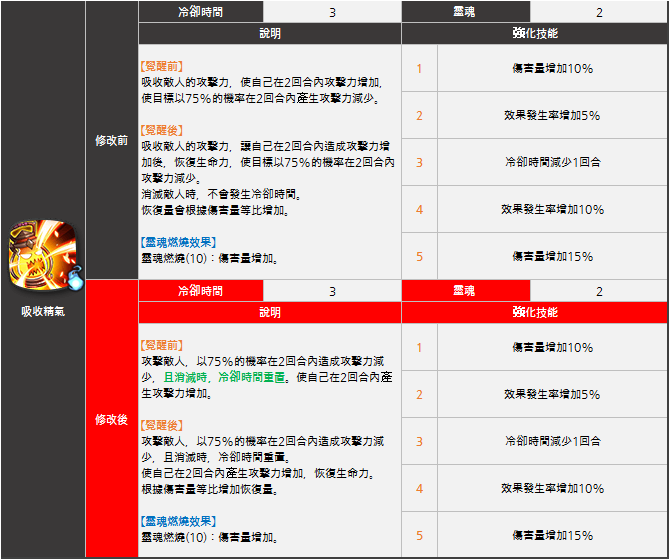This screenshot has height=559, width=671.
Task: Click 效果發生率增加5% cell in 修改前
Action: click(552, 116)
